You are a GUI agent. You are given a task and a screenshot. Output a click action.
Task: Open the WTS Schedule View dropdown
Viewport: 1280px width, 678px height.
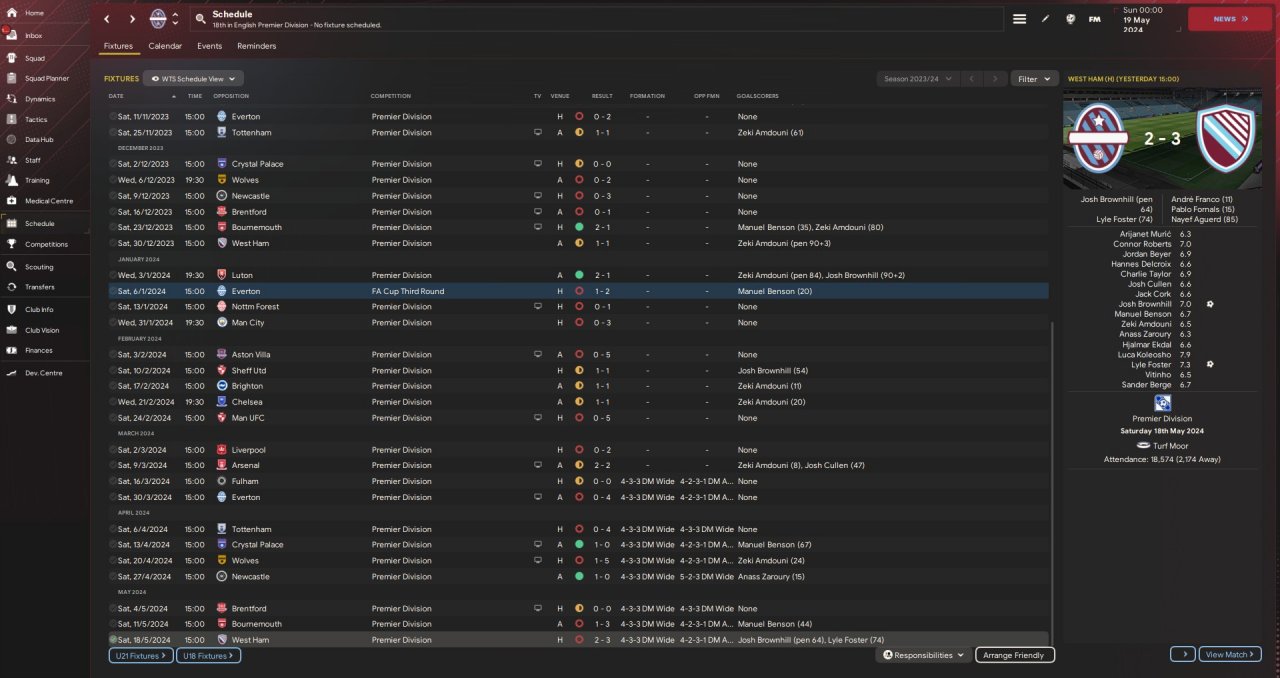pos(193,78)
